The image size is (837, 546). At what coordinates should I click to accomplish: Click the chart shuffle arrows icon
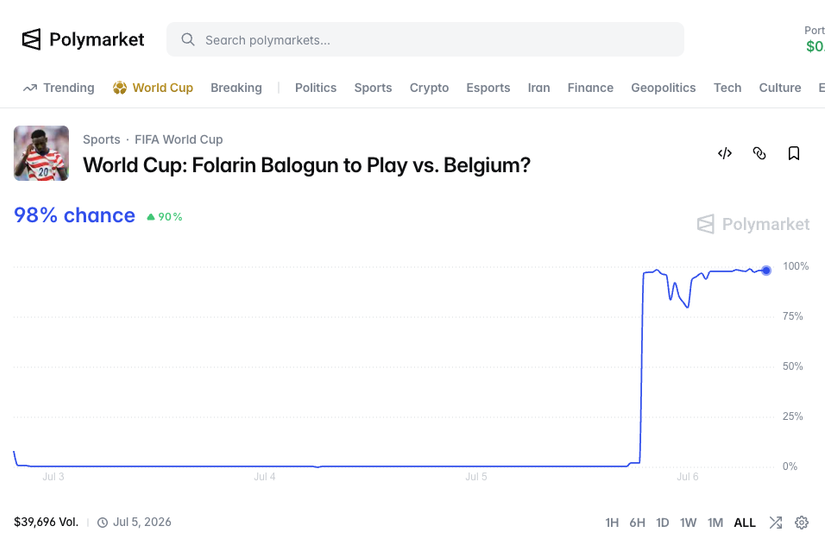coord(776,523)
